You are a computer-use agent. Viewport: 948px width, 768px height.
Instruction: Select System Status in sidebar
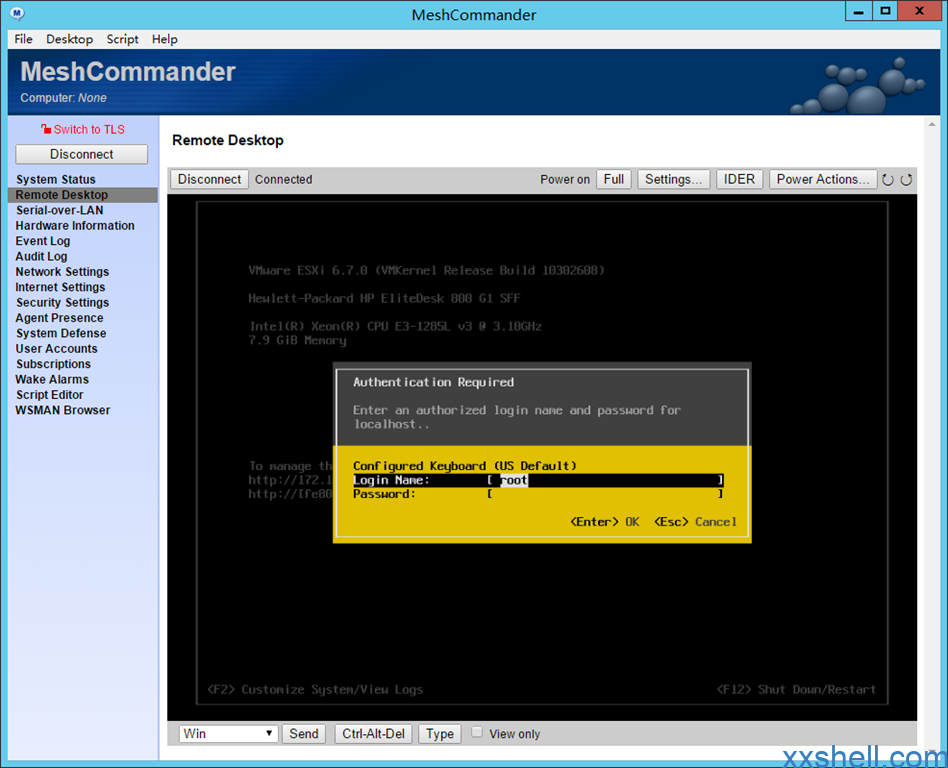(x=56, y=180)
